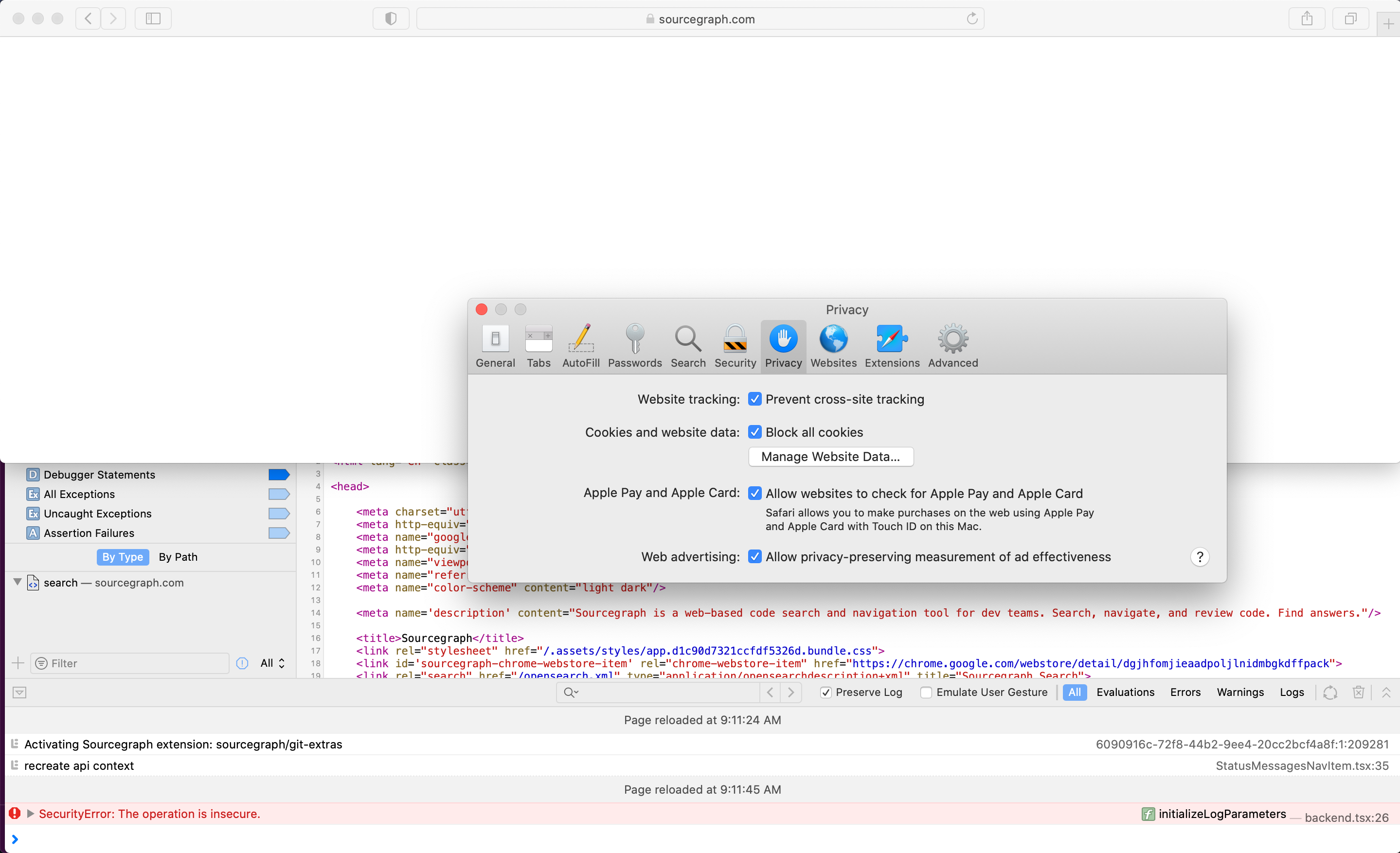Open StatusMessagesNavItem.tsx:35 source link

(x=1302, y=765)
